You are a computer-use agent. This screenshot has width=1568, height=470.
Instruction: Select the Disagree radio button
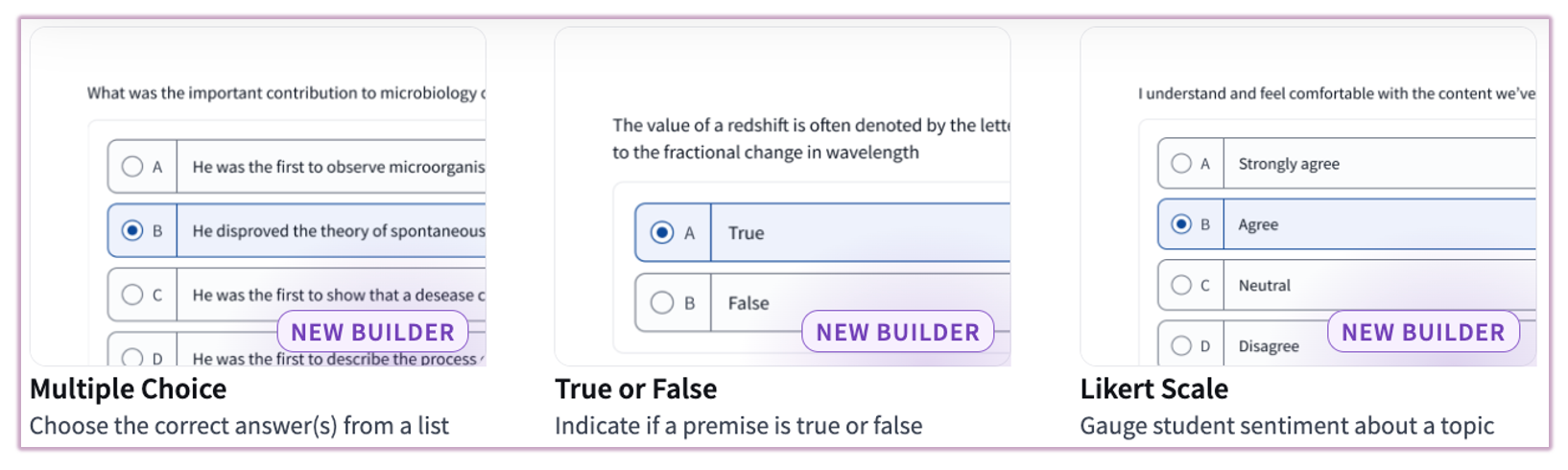point(1181,346)
